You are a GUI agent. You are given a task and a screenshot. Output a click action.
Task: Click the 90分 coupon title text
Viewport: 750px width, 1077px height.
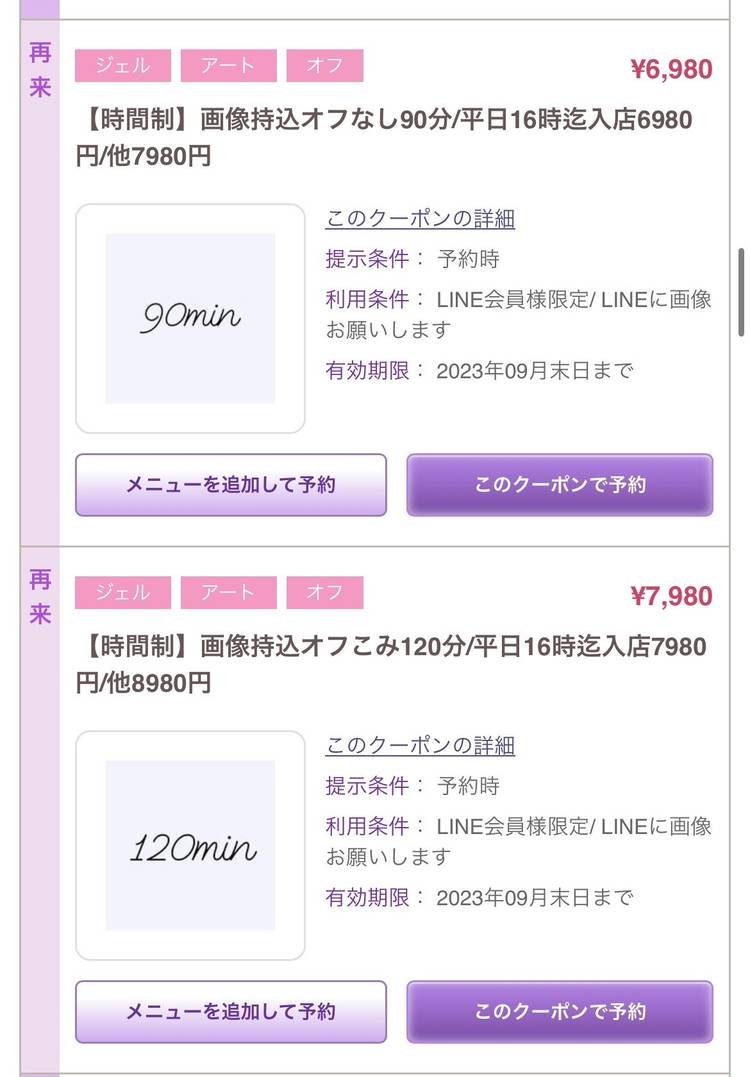383,138
